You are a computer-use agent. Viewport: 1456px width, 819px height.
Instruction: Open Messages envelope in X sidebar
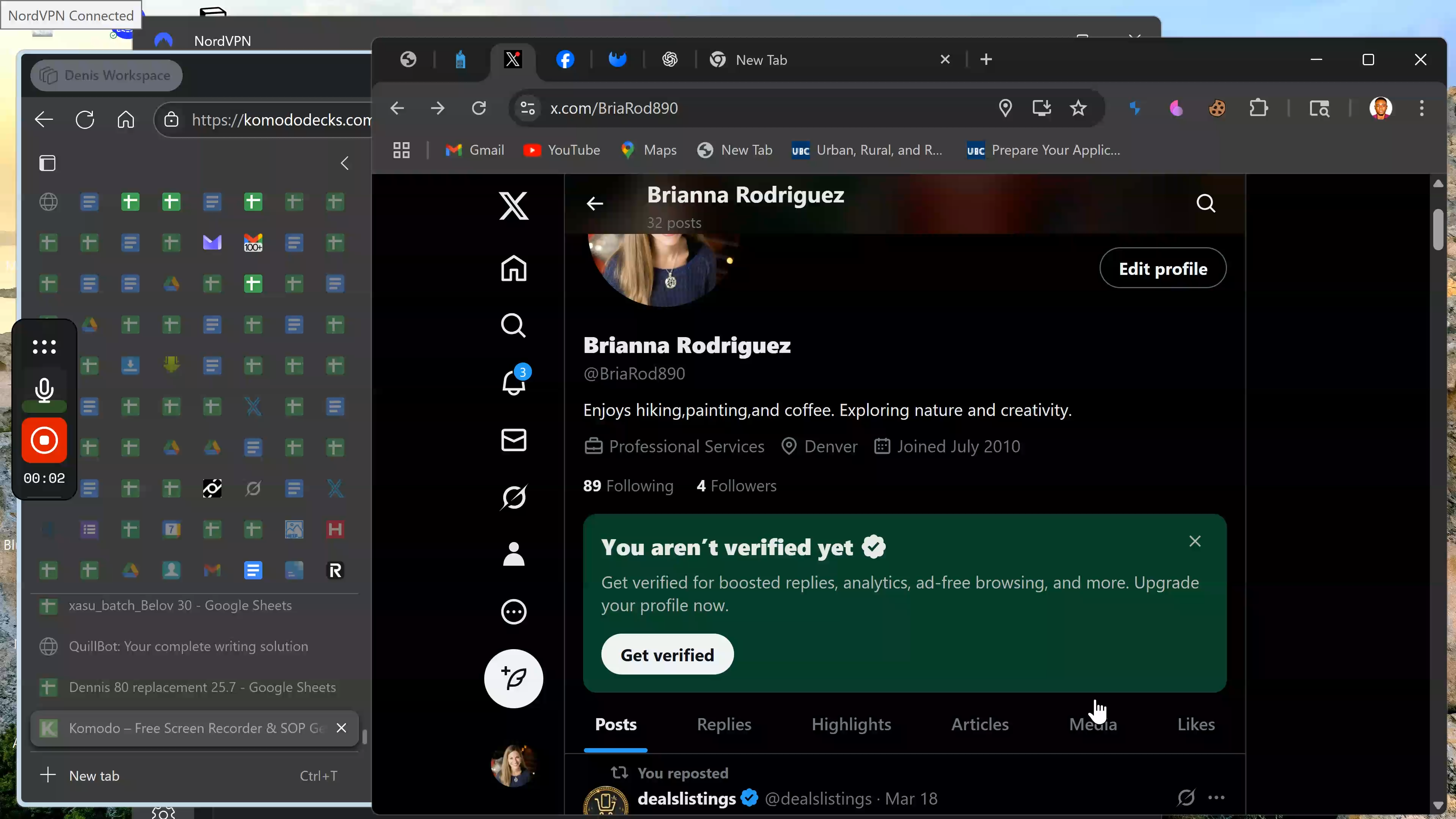(513, 440)
